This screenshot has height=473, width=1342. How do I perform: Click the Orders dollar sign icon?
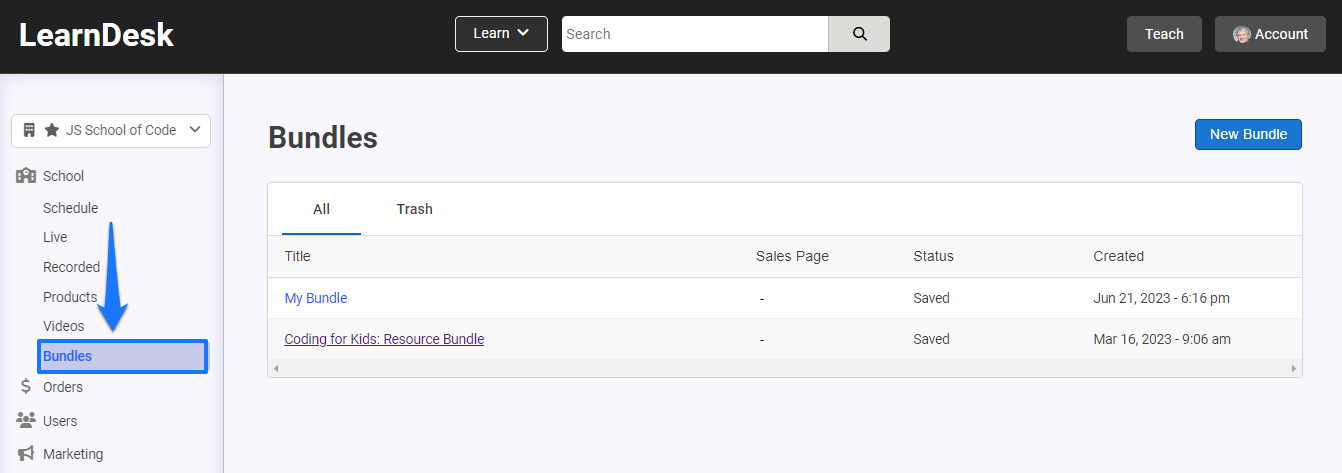coord(26,387)
